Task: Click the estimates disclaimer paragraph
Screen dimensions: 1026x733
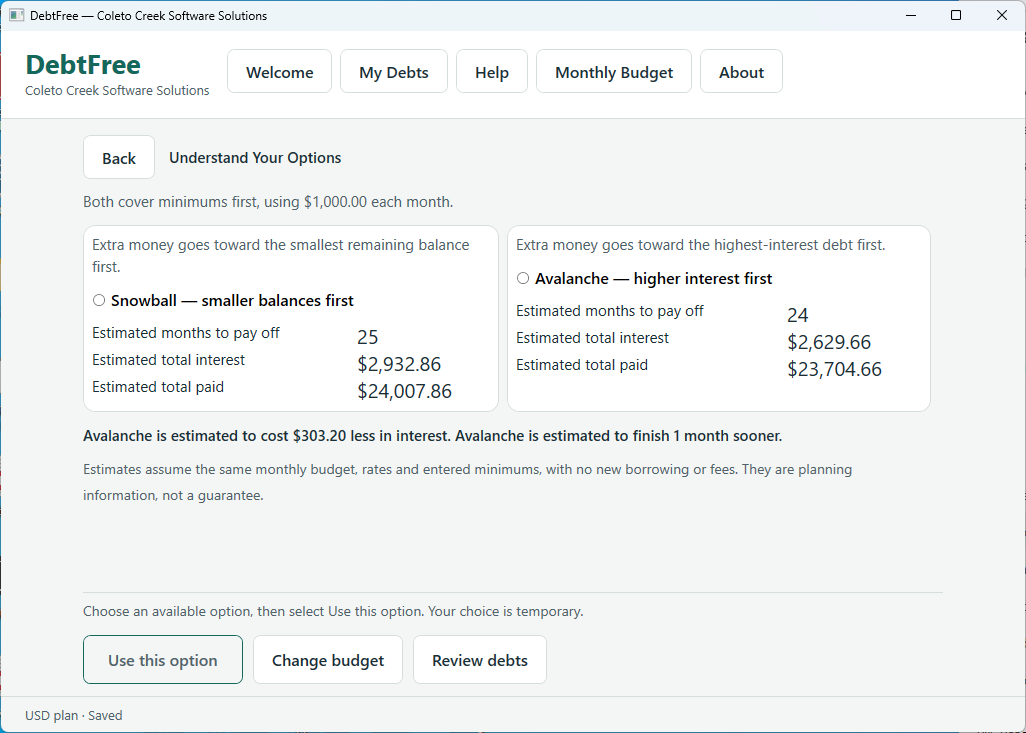Action: click(468, 482)
